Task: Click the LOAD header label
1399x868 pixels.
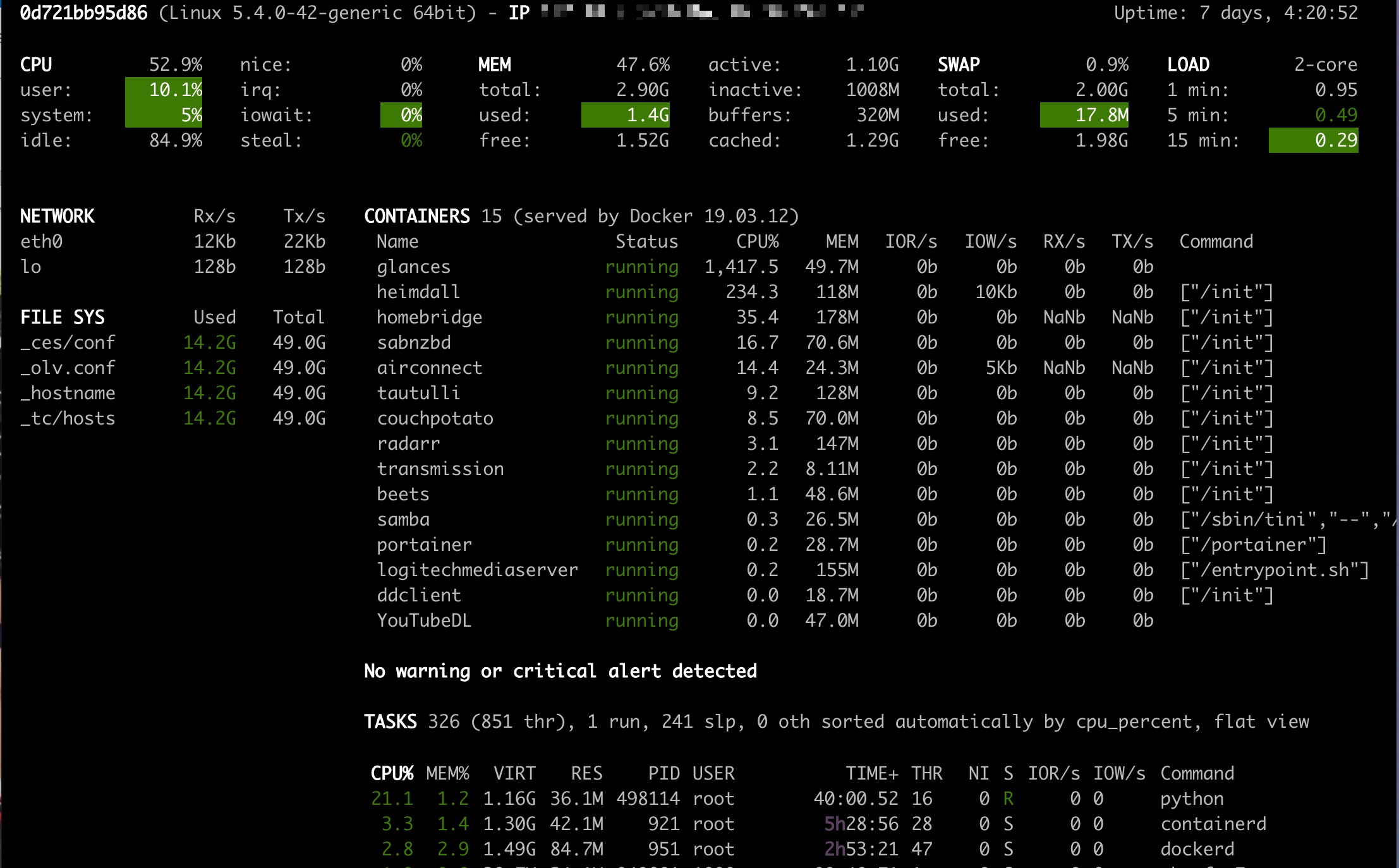Action: point(1189,64)
